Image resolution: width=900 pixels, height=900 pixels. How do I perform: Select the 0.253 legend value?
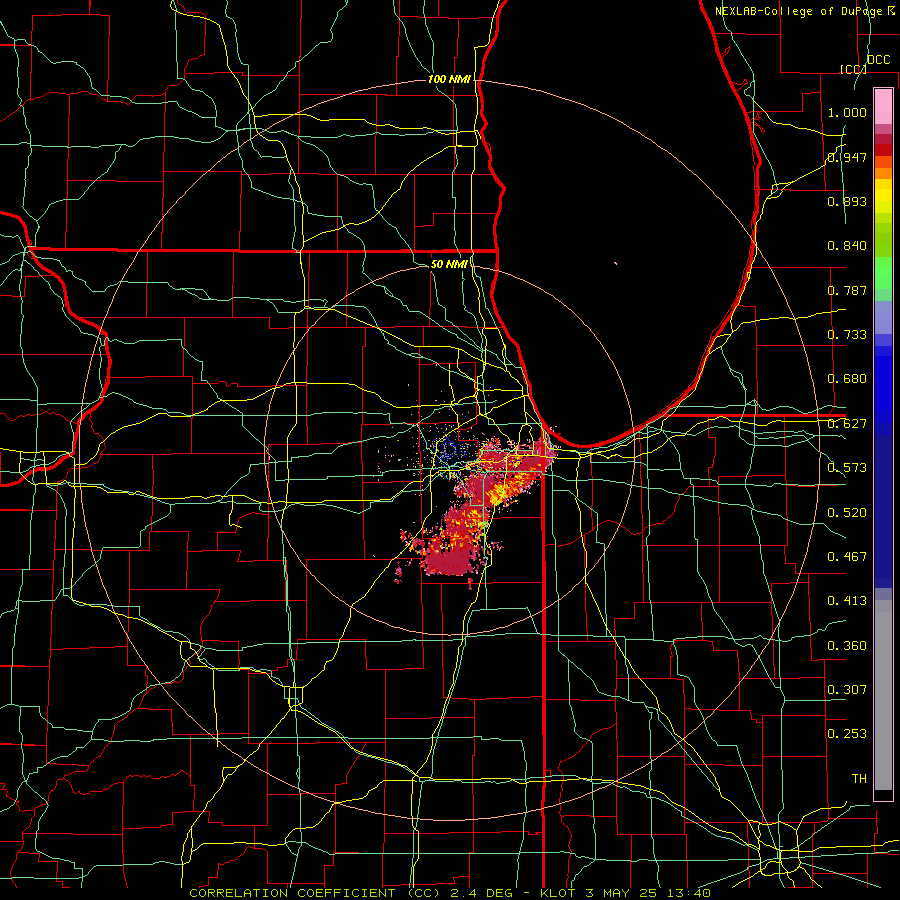(847, 734)
